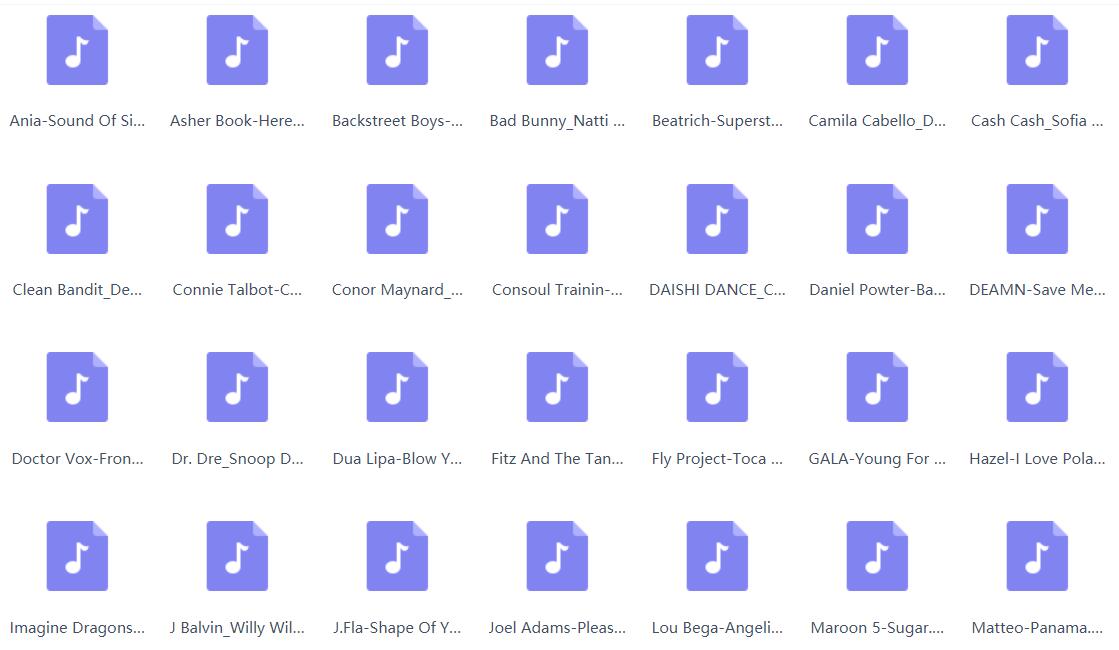Click the Consoul Trainin audio file icon
The image size is (1119, 650).
557,219
